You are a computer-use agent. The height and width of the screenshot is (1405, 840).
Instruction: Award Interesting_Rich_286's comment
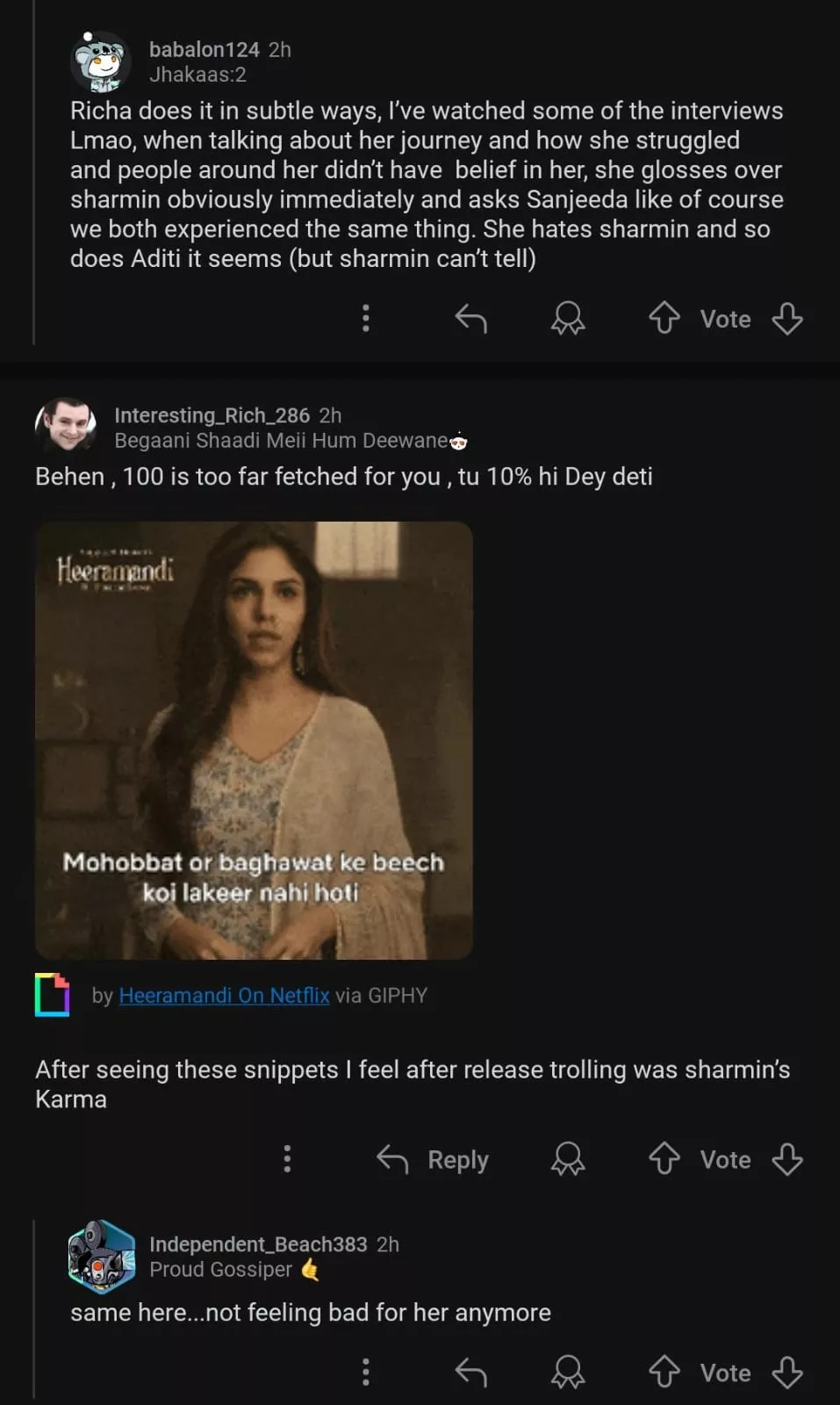[x=568, y=1159]
